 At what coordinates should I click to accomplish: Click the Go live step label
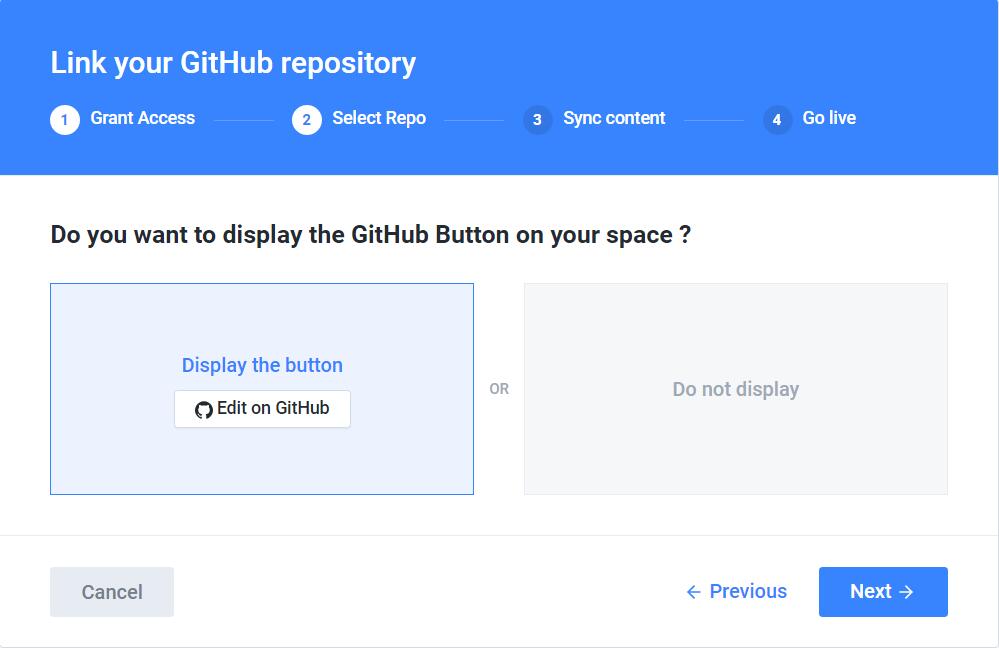827,118
